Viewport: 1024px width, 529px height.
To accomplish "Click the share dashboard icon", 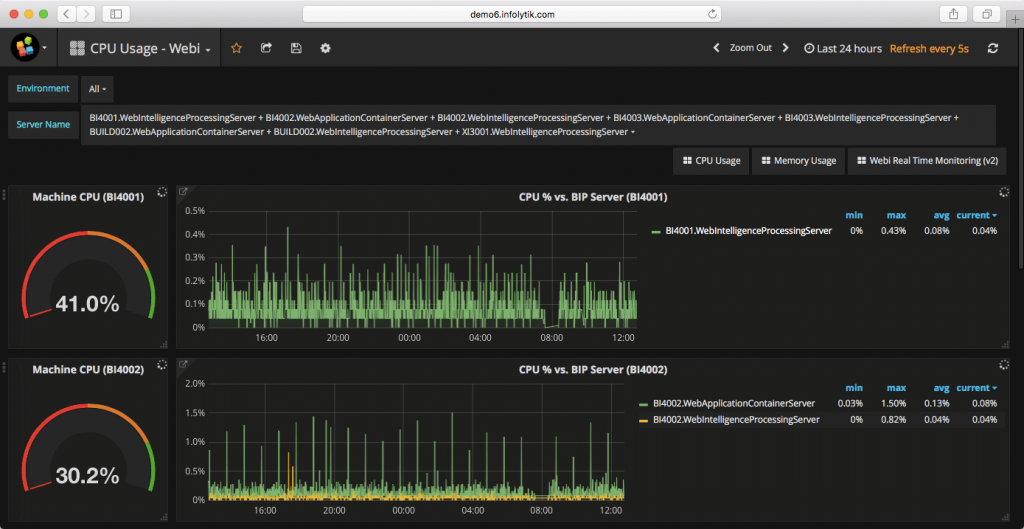I will tap(266, 48).
